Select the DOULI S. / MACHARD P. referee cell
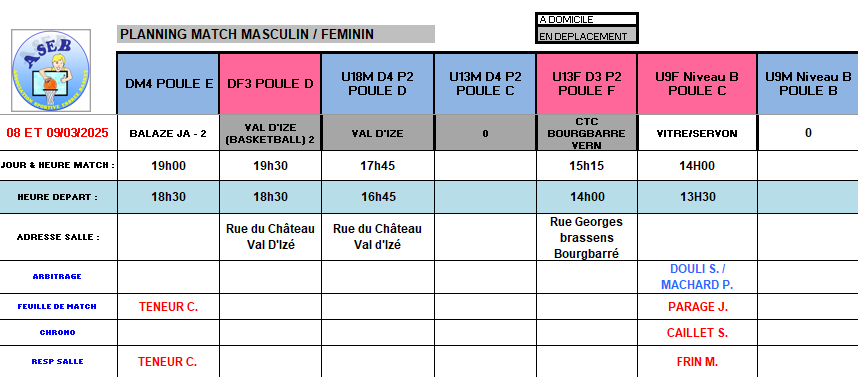Image resolution: width=858 pixels, height=377 pixels. [697, 277]
